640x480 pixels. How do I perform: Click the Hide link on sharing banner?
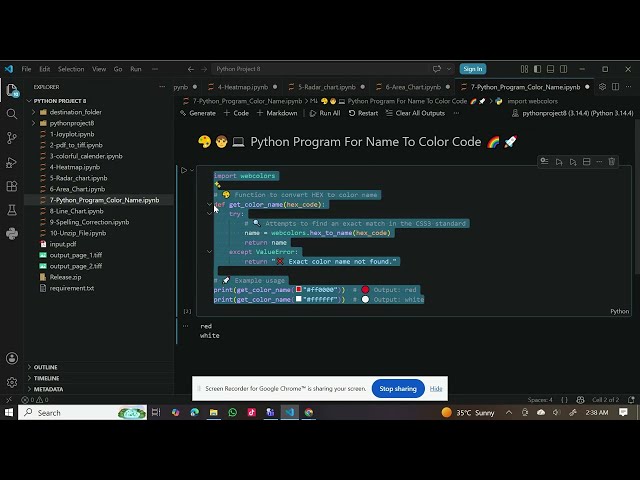(x=436, y=389)
